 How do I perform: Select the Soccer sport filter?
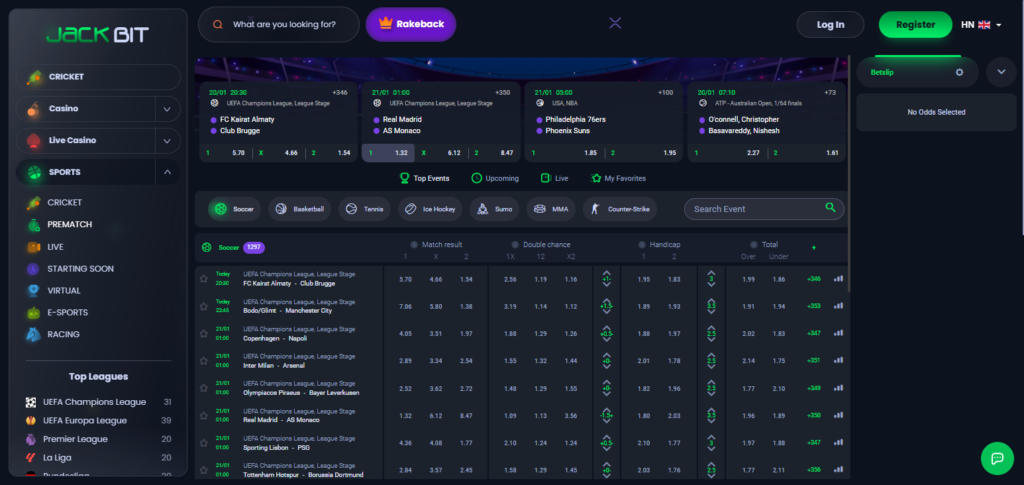(x=234, y=209)
